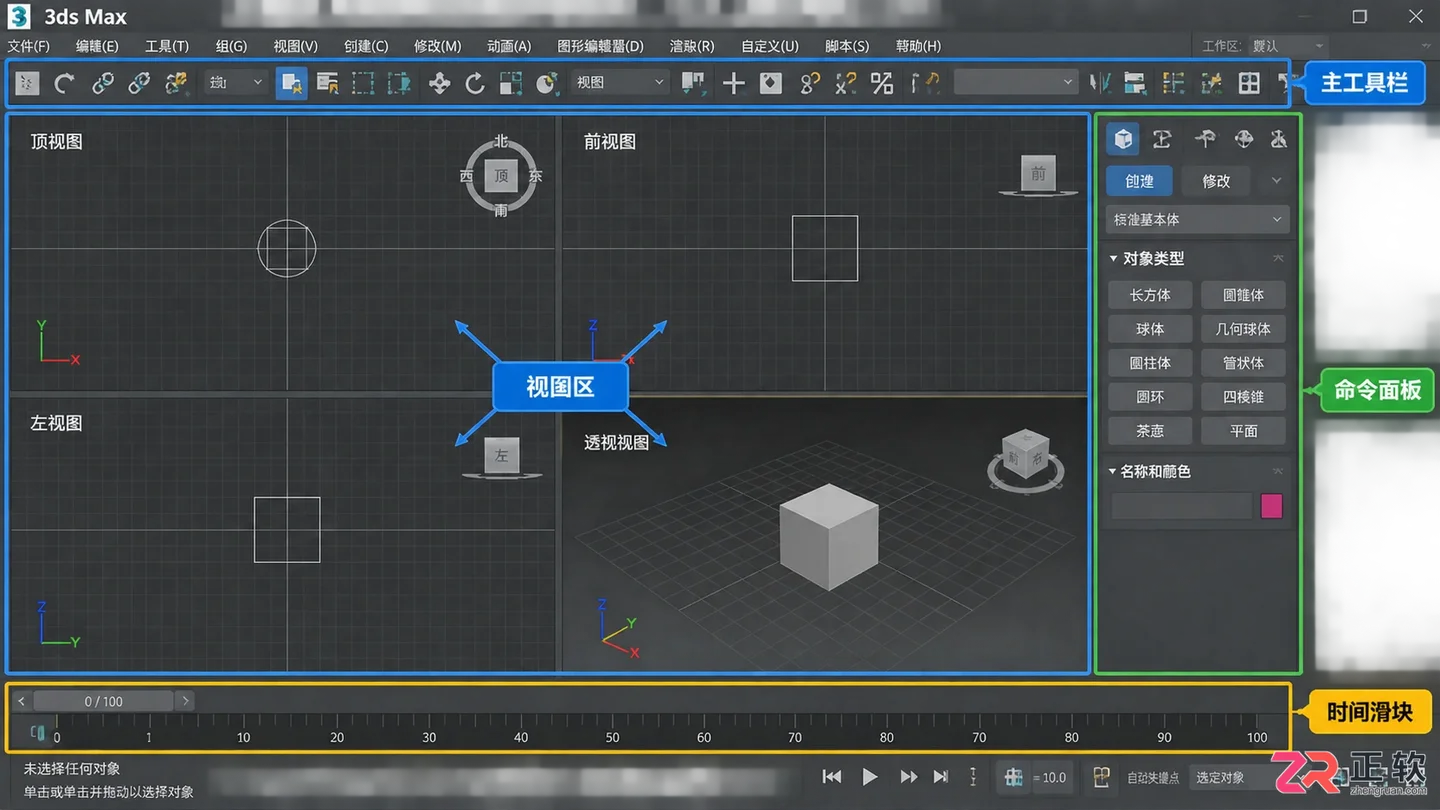Image resolution: width=1440 pixels, height=810 pixels.
Task: Select the Link tool in main toolbar
Action: pos(103,83)
